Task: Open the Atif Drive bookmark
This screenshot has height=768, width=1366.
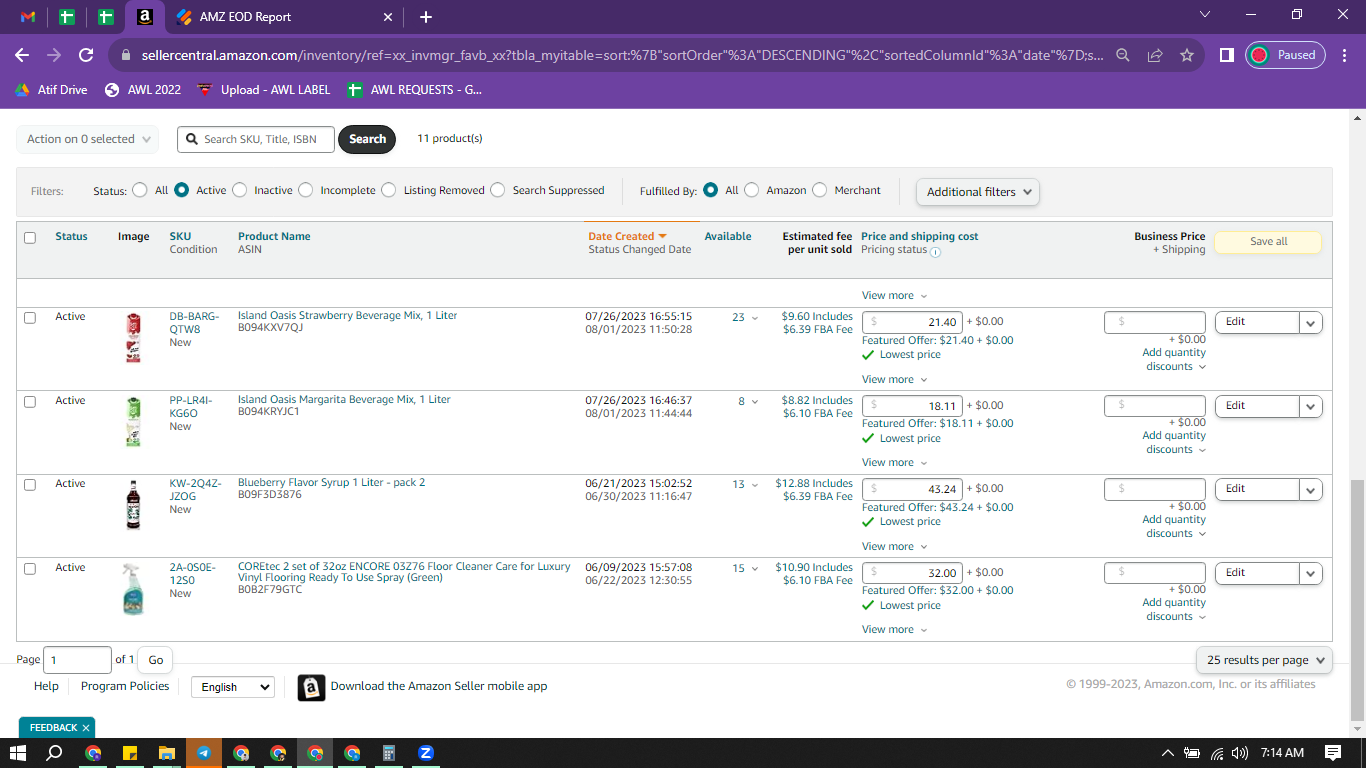Action: (x=51, y=89)
